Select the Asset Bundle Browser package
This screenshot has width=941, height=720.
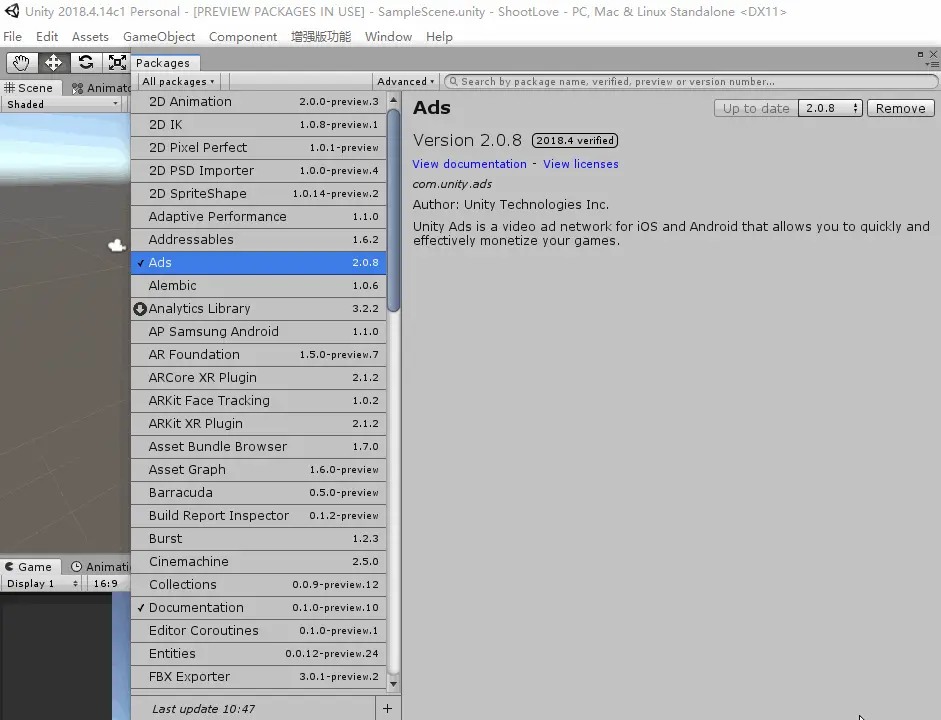click(259, 447)
